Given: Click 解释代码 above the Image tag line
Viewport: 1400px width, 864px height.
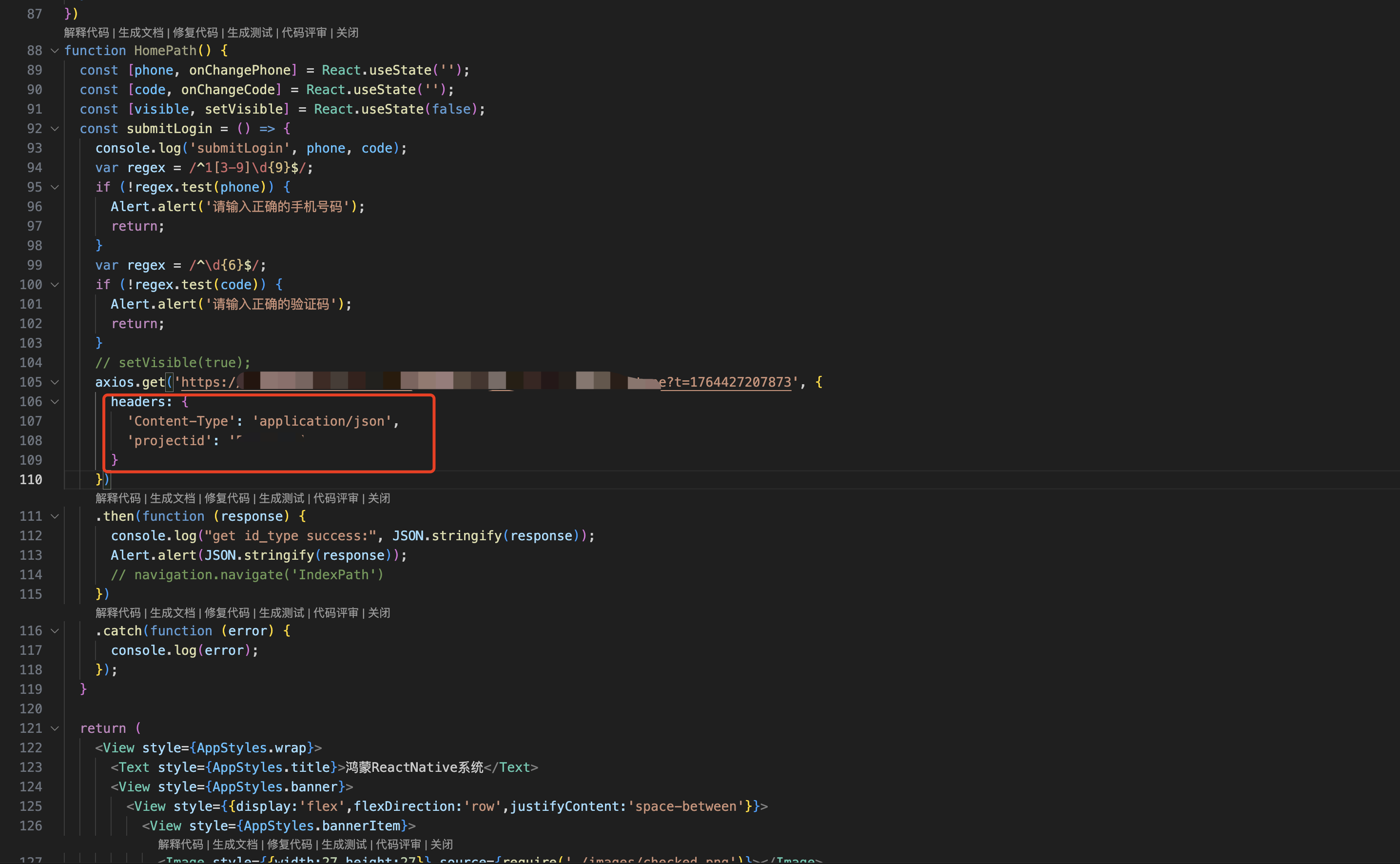Looking at the screenshot, I should coord(180,844).
